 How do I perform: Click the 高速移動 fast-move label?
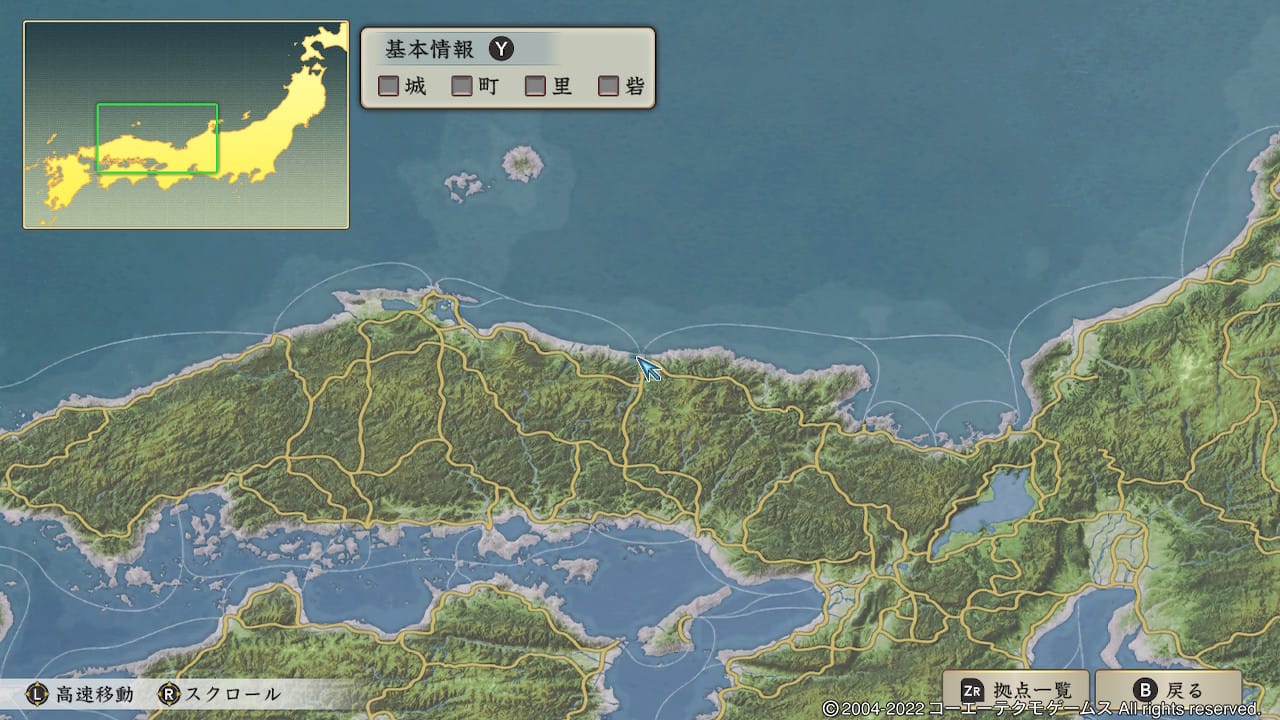(94, 694)
